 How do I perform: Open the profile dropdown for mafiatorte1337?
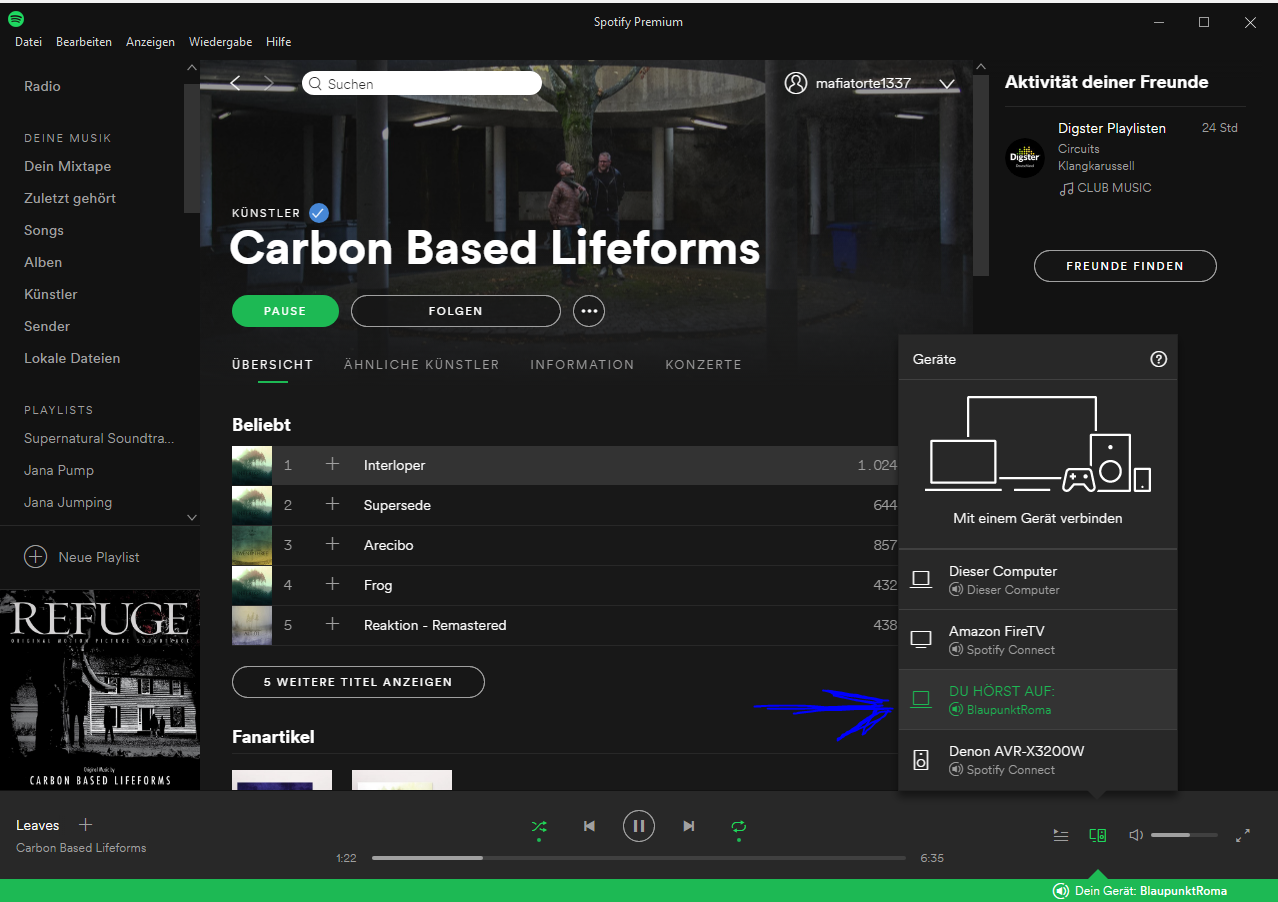coord(946,84)
